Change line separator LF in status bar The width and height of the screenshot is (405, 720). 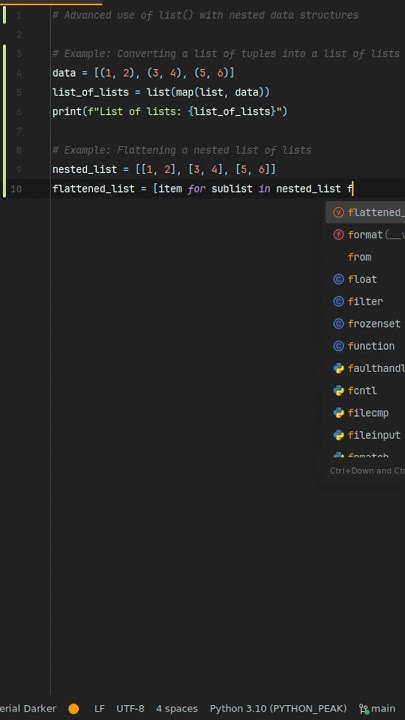[x=99, y=709]
